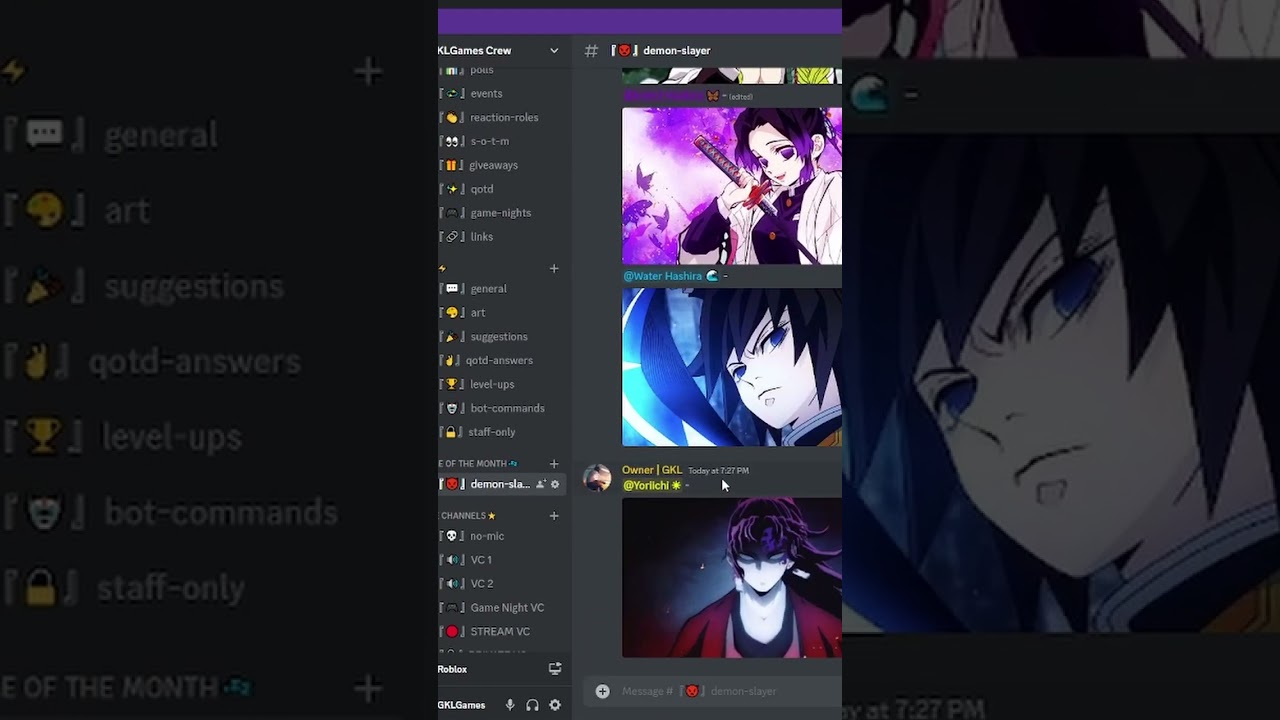This screenshot has width=1280, height=720.
Task: Click the hashtag icon in channel header
Action: pyautogui.click(x=591, y=50)
